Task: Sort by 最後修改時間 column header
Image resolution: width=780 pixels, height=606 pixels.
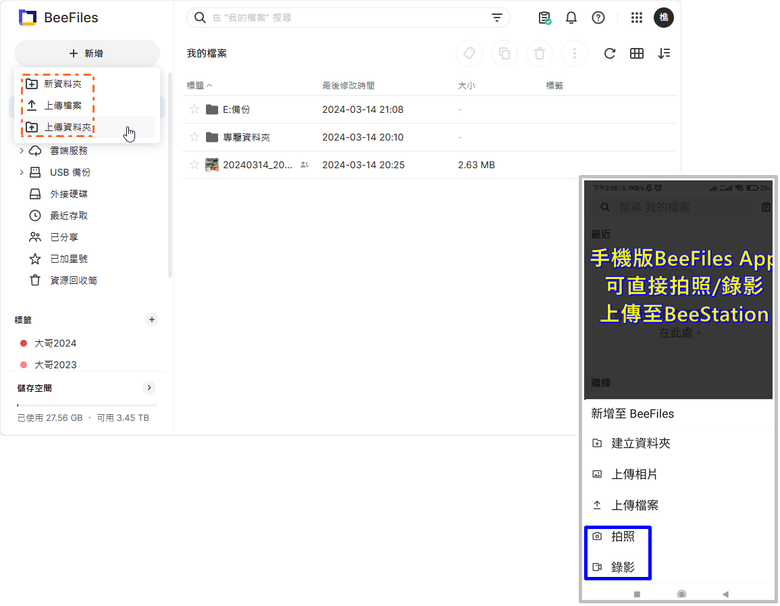Action: click(x=348, y=86)
